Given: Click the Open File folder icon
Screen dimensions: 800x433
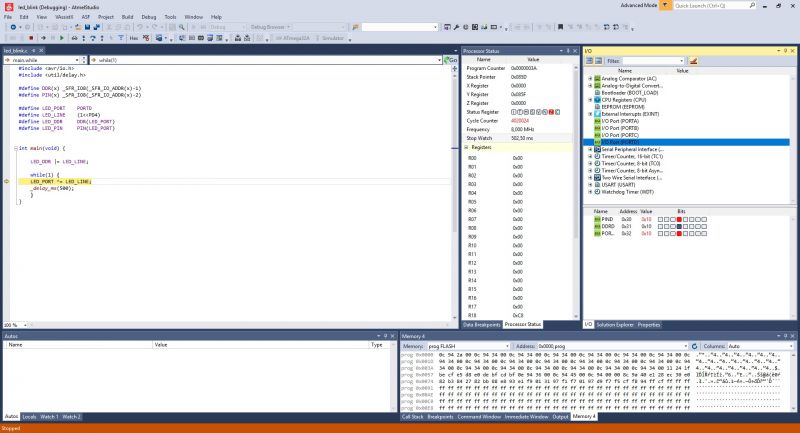Looking at the screenshot, I should [78, 27].
